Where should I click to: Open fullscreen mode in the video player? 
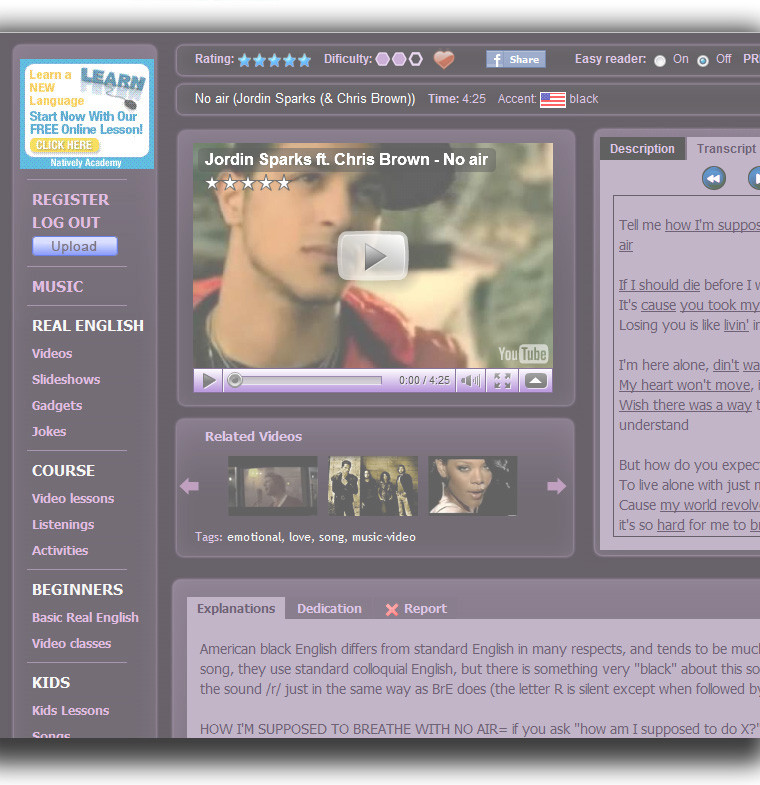point(502,380)
